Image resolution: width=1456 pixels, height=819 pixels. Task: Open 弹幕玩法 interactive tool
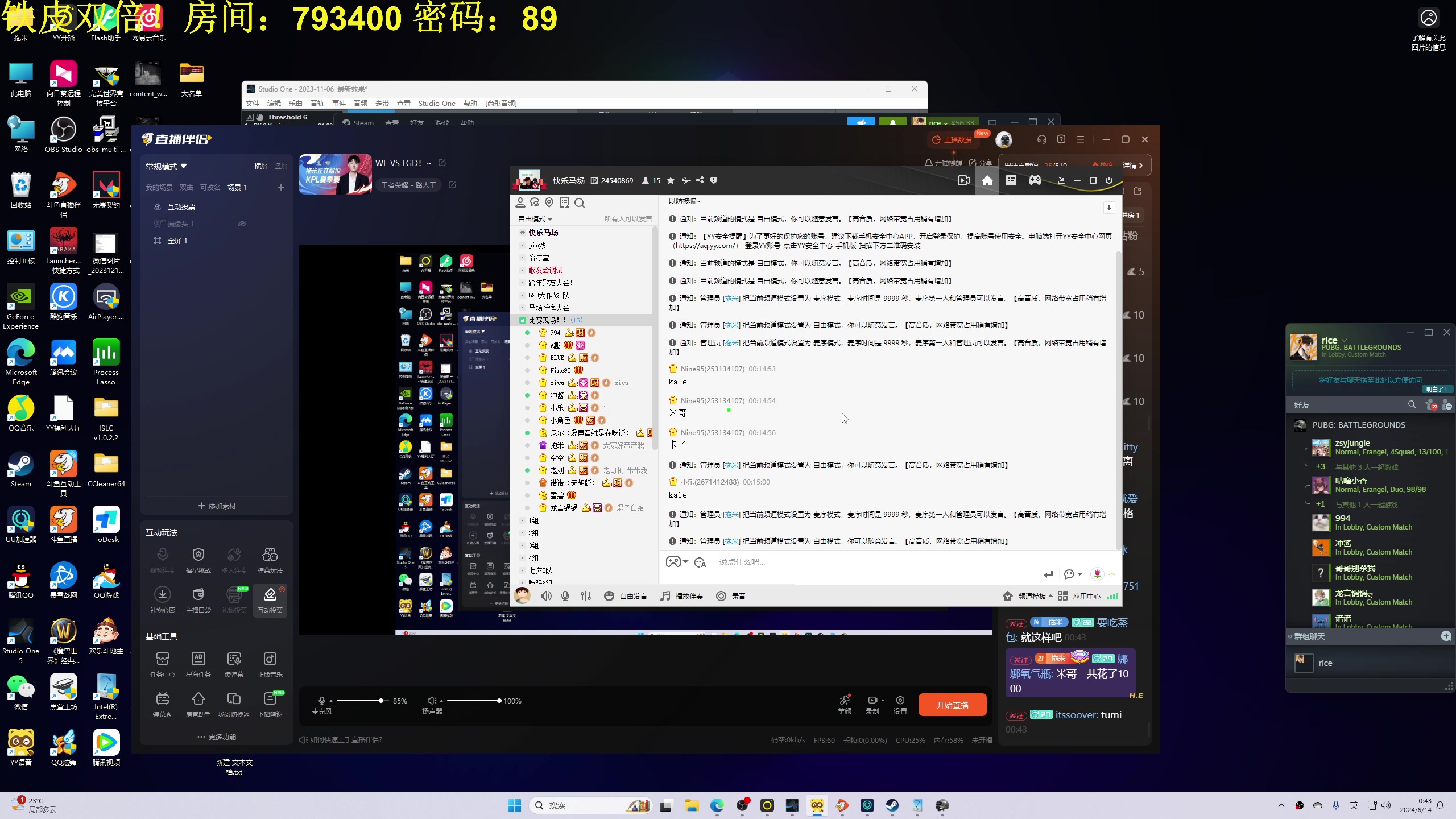pos(270,560)
